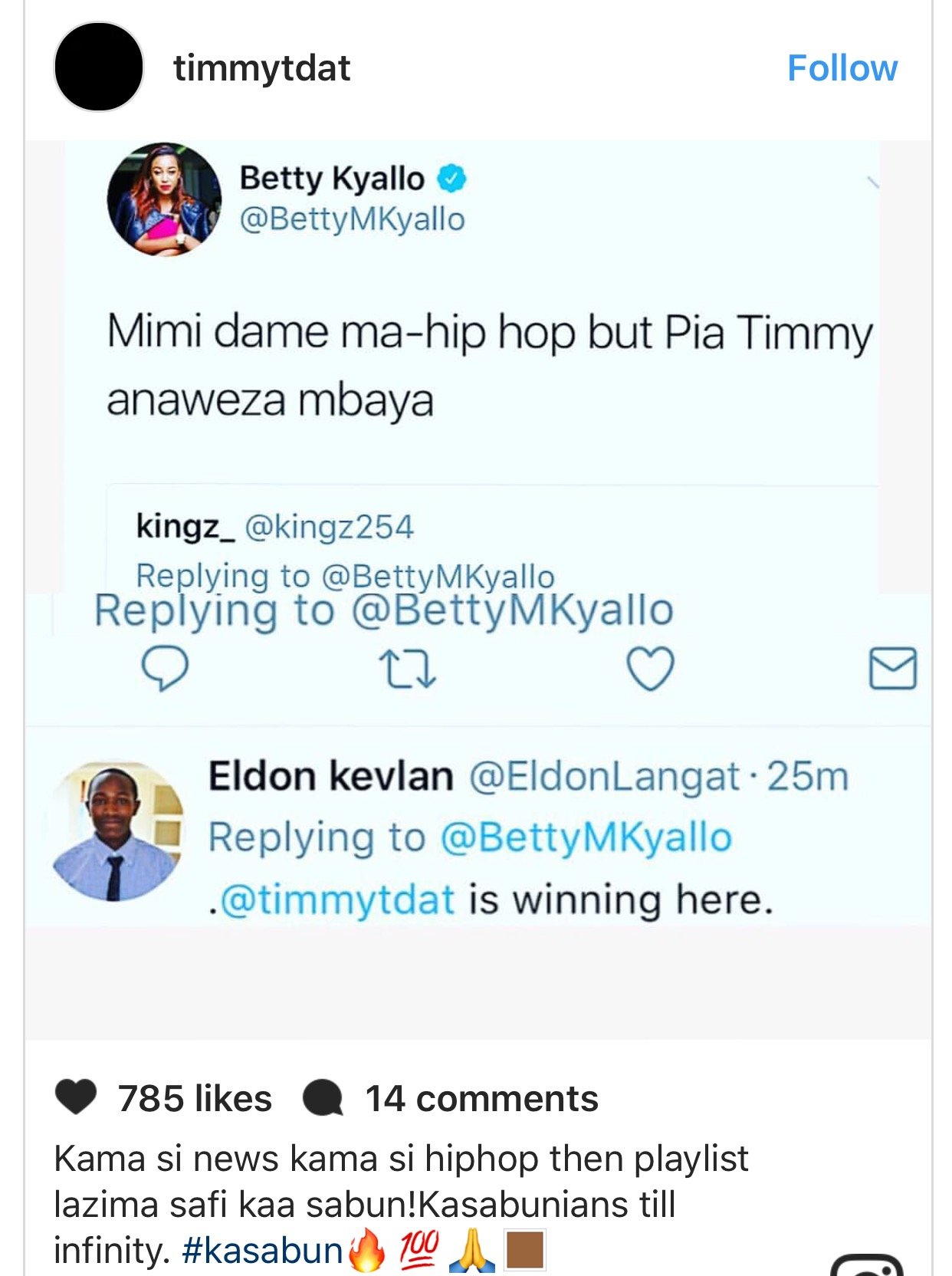Tap the tweet reply speech bubble icon

coord(165,668)
